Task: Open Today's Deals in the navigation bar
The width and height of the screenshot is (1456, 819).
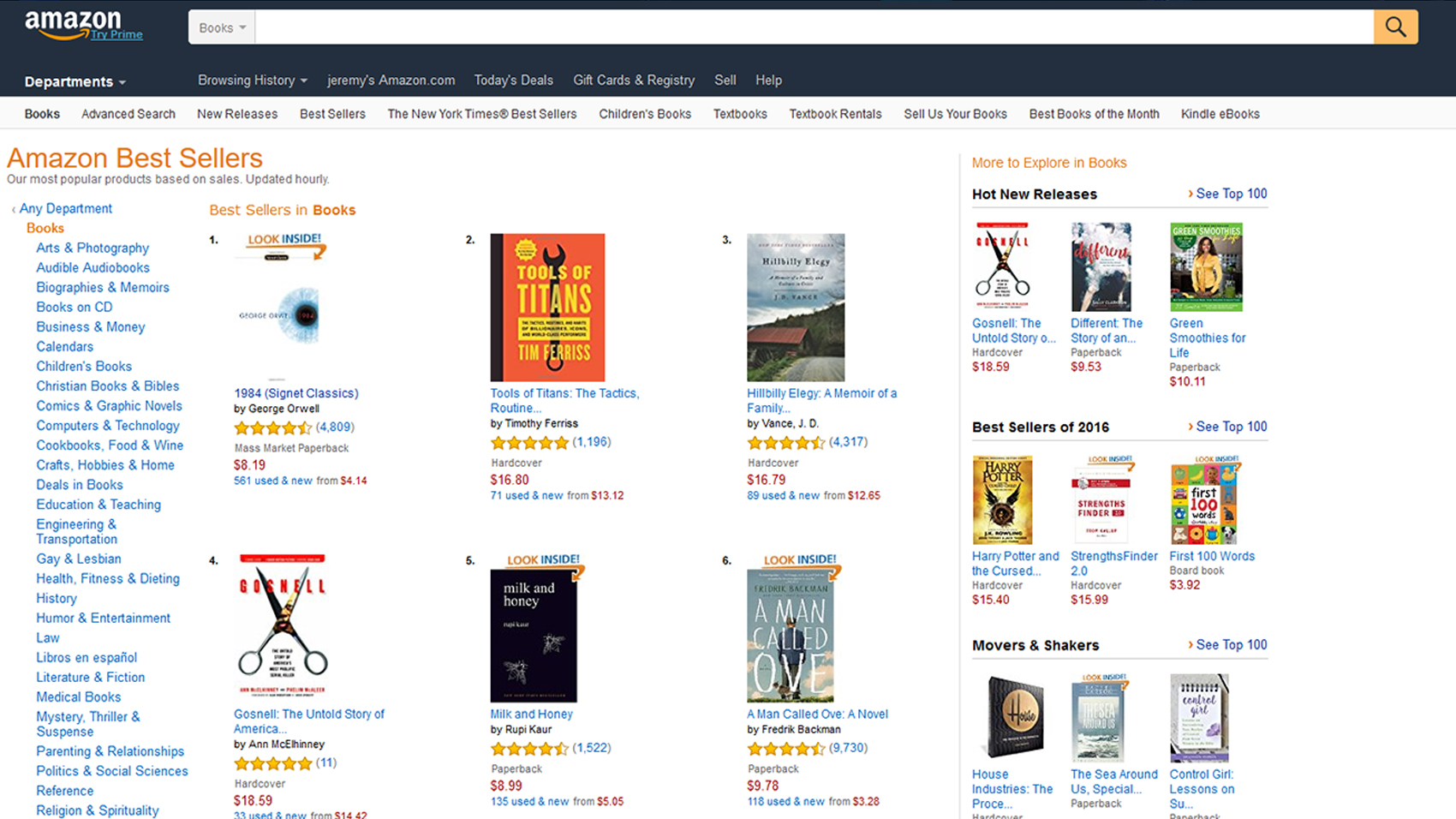Action: coord(513,81)
